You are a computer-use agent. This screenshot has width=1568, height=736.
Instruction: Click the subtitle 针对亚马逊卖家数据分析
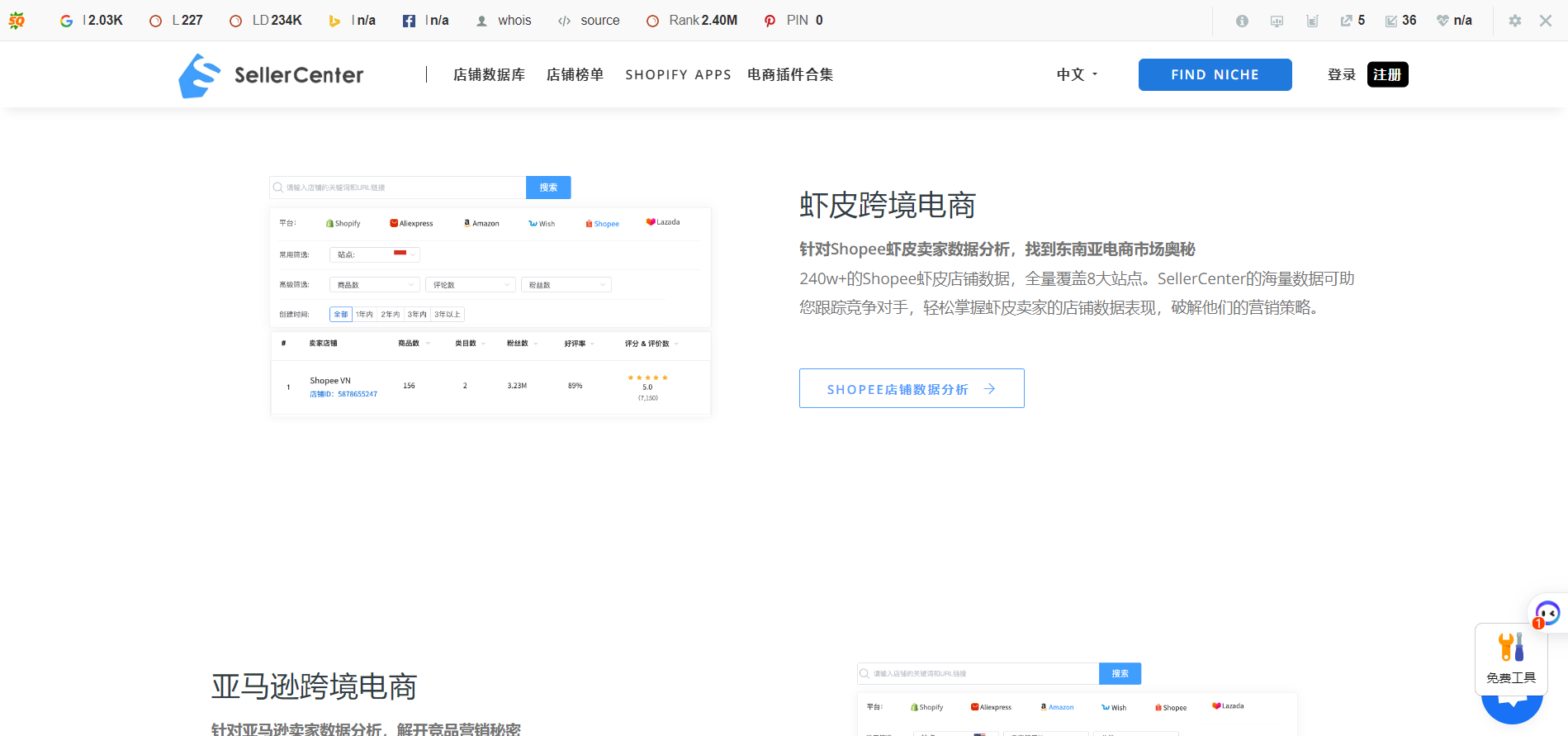coord(366,729)
